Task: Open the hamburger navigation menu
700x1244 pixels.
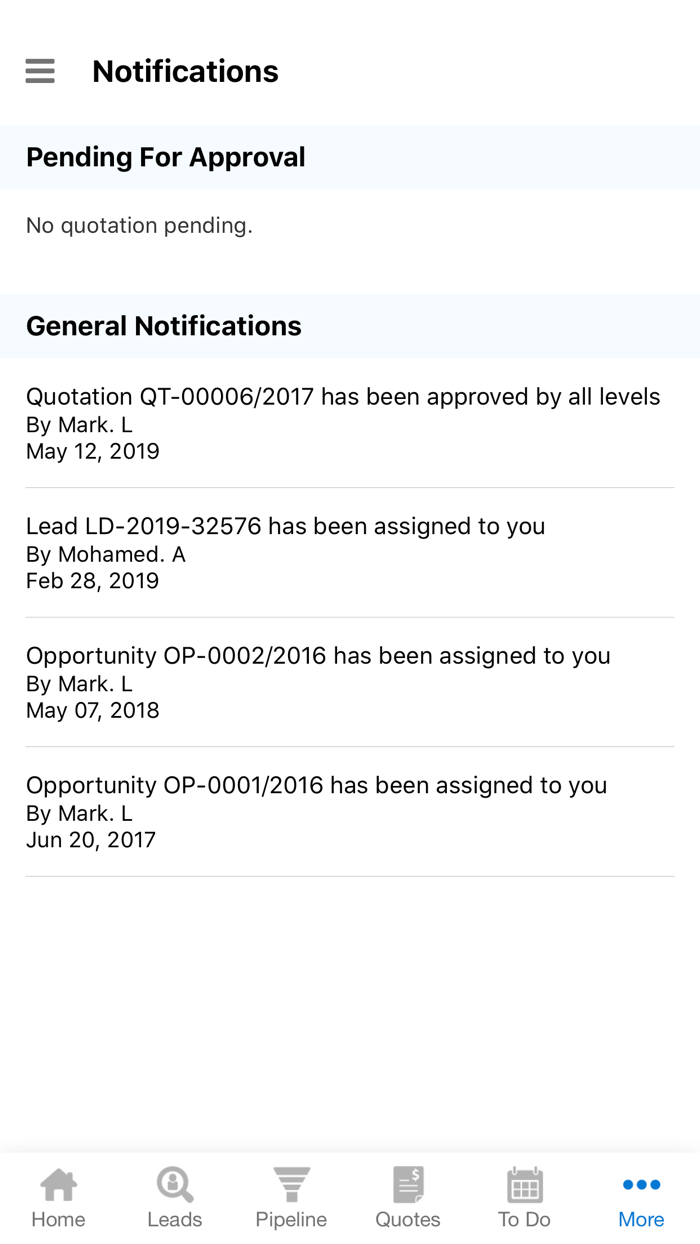Action: click(x=39, y=71)
